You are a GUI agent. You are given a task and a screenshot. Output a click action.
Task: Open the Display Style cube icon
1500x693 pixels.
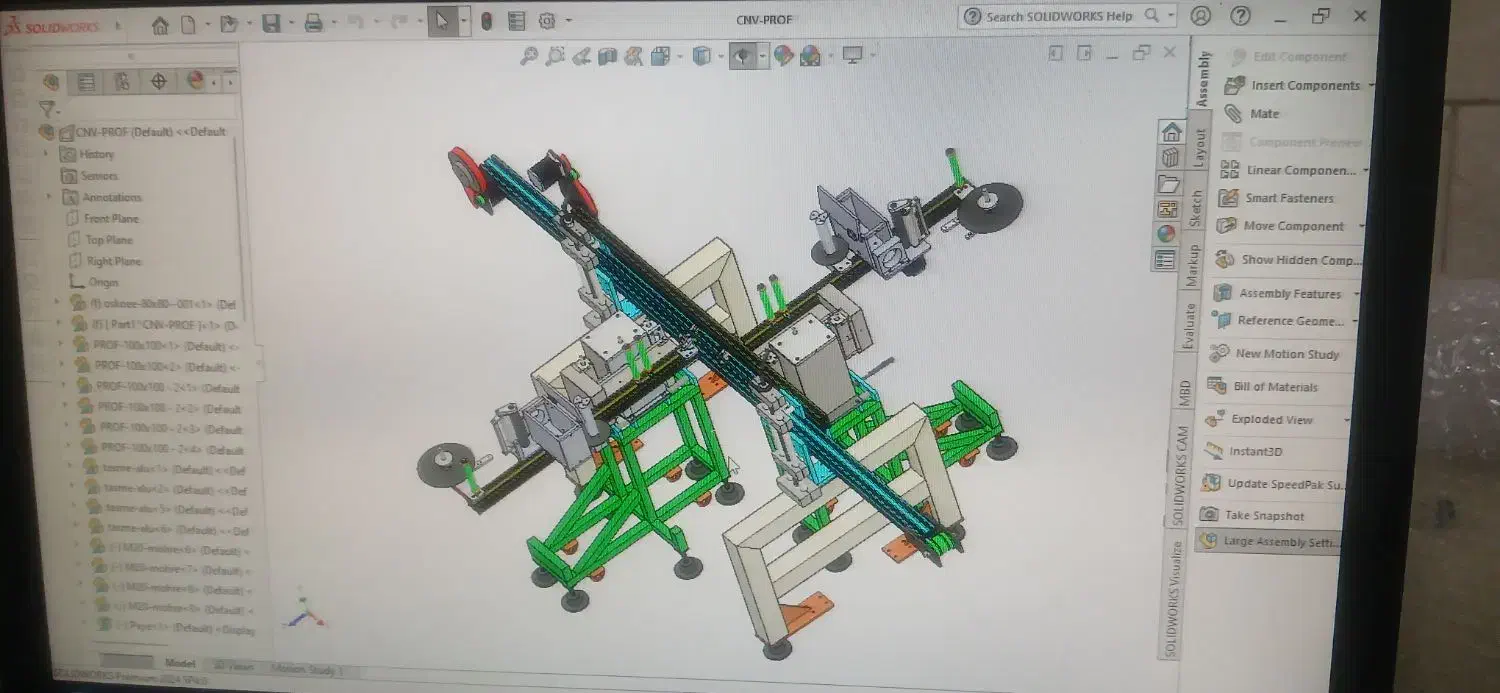[702, 56]
